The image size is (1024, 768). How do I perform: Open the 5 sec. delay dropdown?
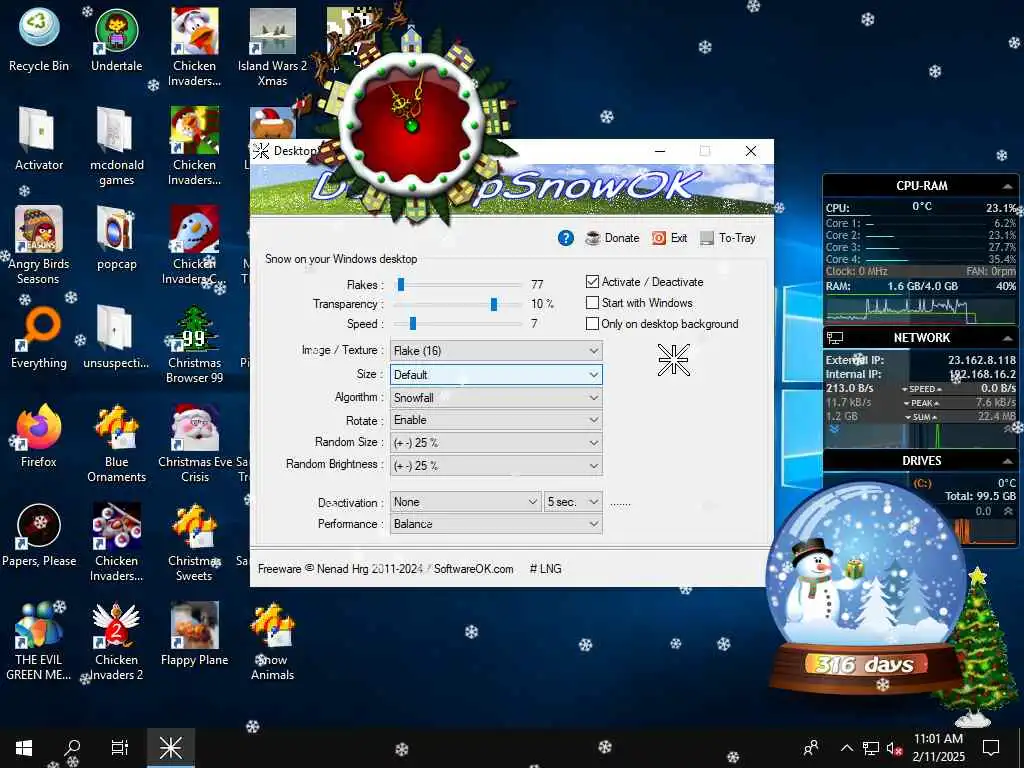tap(573, 502)
